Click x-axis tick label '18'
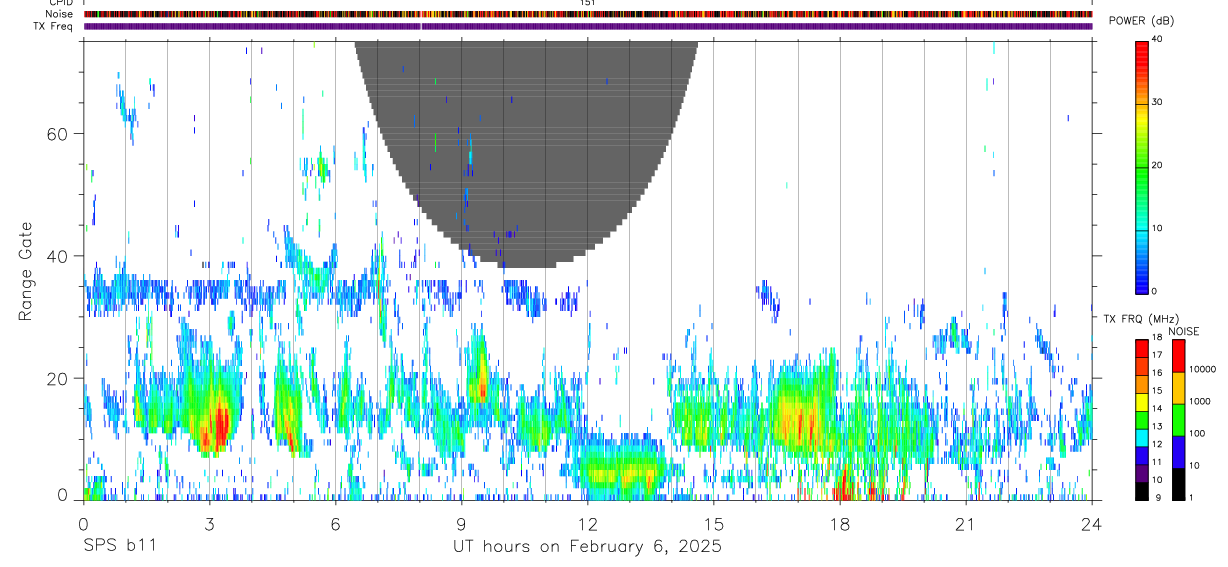Viewport: 1228px width, 567px height. [x=839, y=524]
